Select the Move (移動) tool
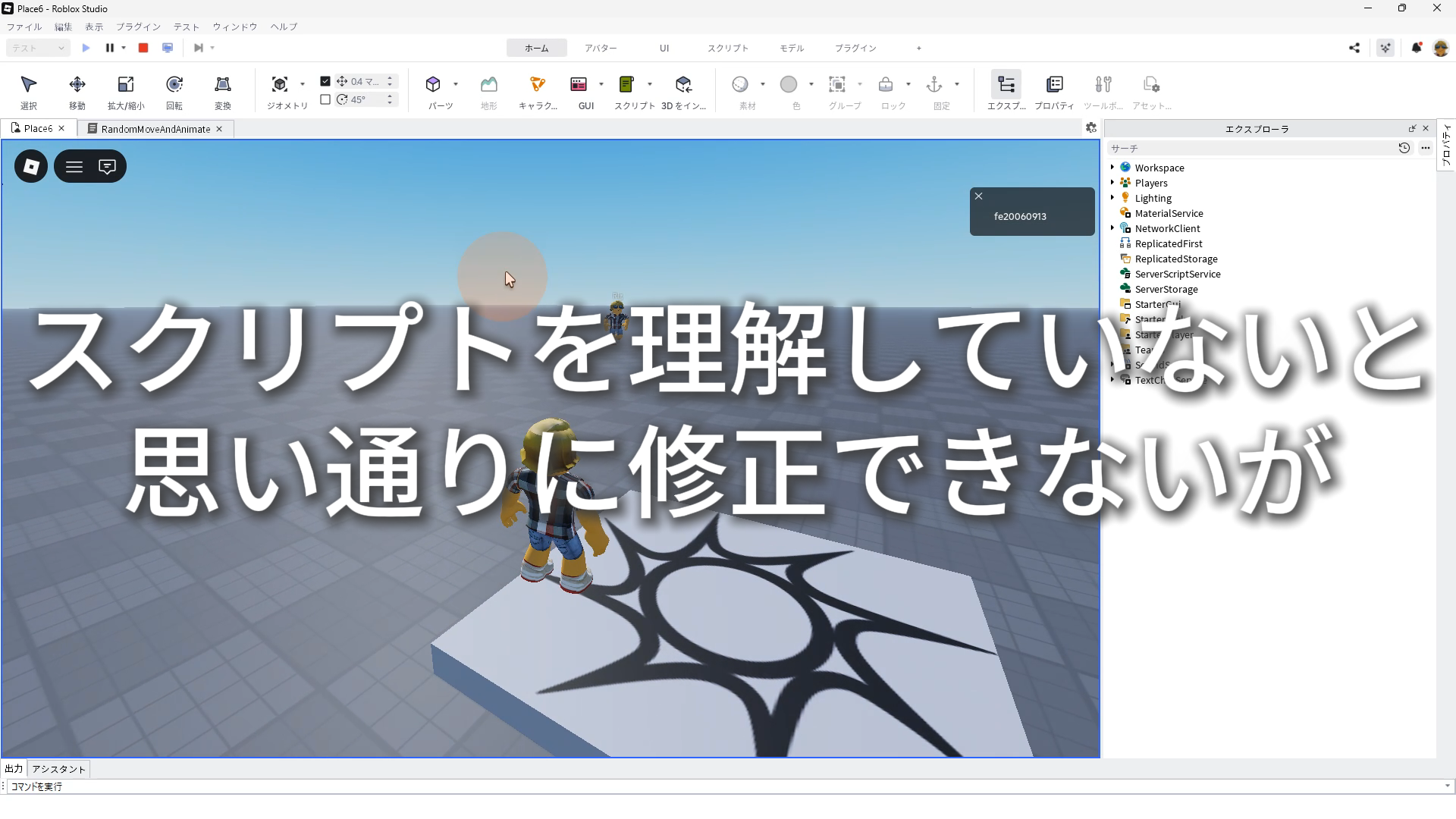The width and height of the screenshot is (1456, 819). point(77,85)
